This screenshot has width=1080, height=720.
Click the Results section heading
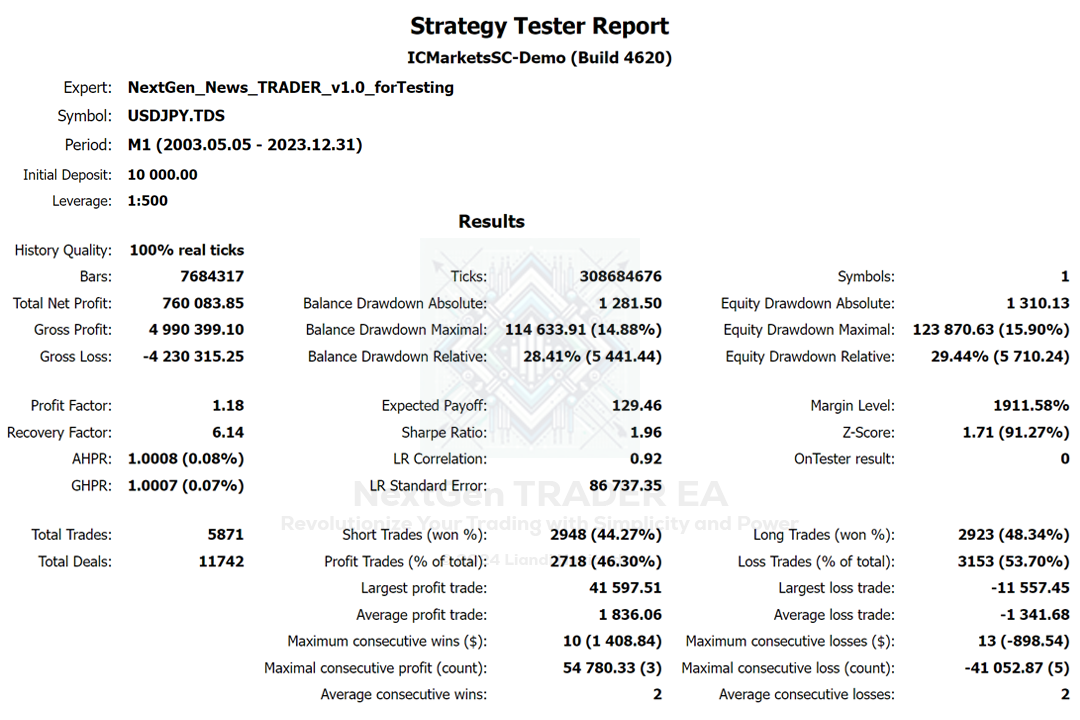click(x=491, y=222)
